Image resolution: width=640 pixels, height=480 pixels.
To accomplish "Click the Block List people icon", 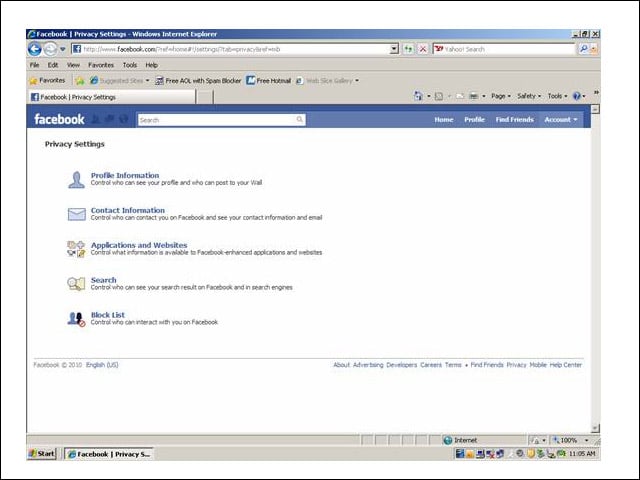I will [x=76, y=319].
